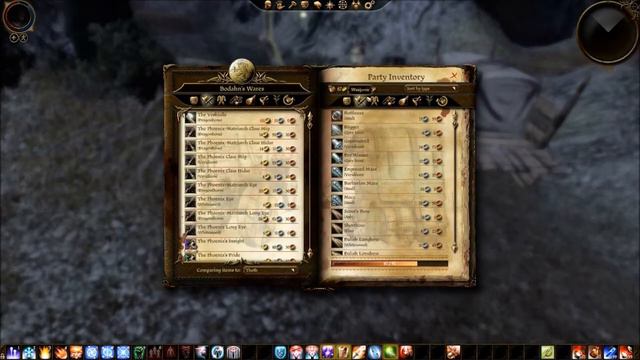Viewport: 640px width, 360px height.
Task: Select armor filter in Bodahn's Wares
Action: (x=221, y=100)
